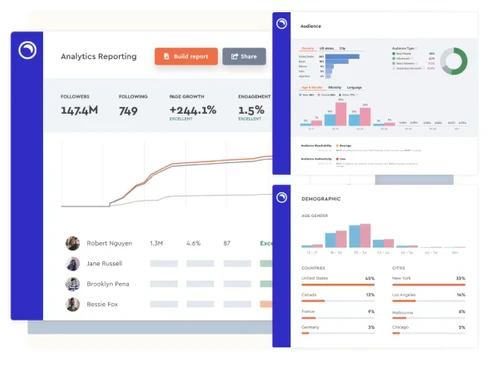Click the Analytics Reporting title
Viewport: 500px width, 375px height.
pos(99,56)
